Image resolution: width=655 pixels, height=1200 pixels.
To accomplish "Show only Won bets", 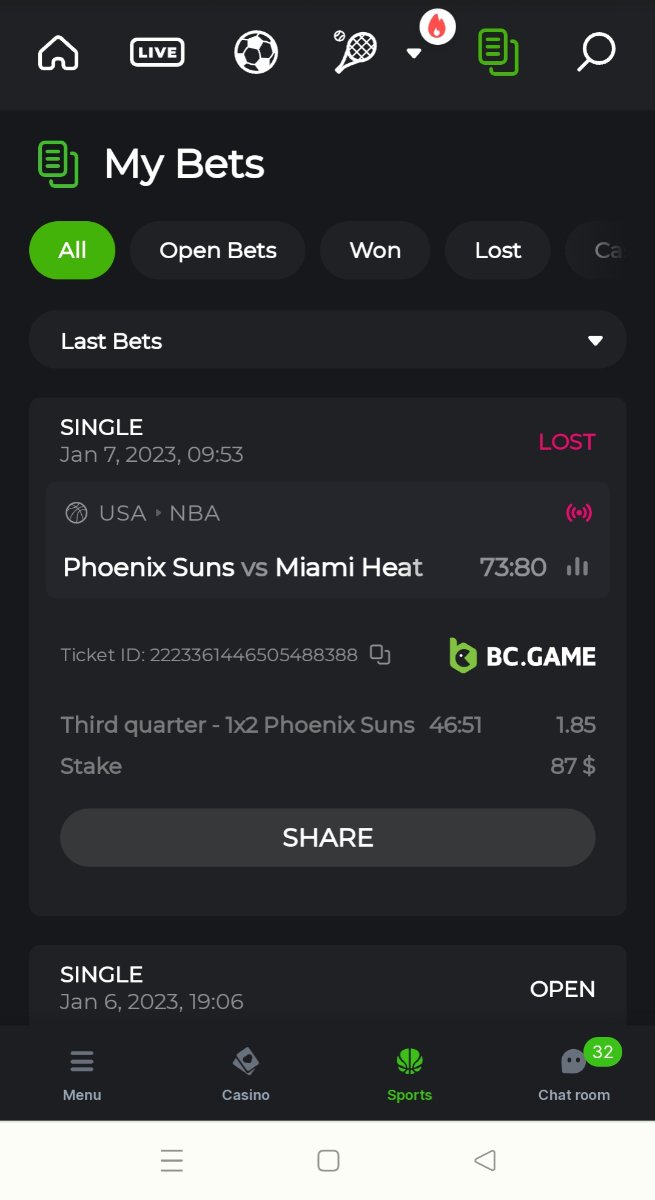I will pyautogui.click(x=375, y=250).
